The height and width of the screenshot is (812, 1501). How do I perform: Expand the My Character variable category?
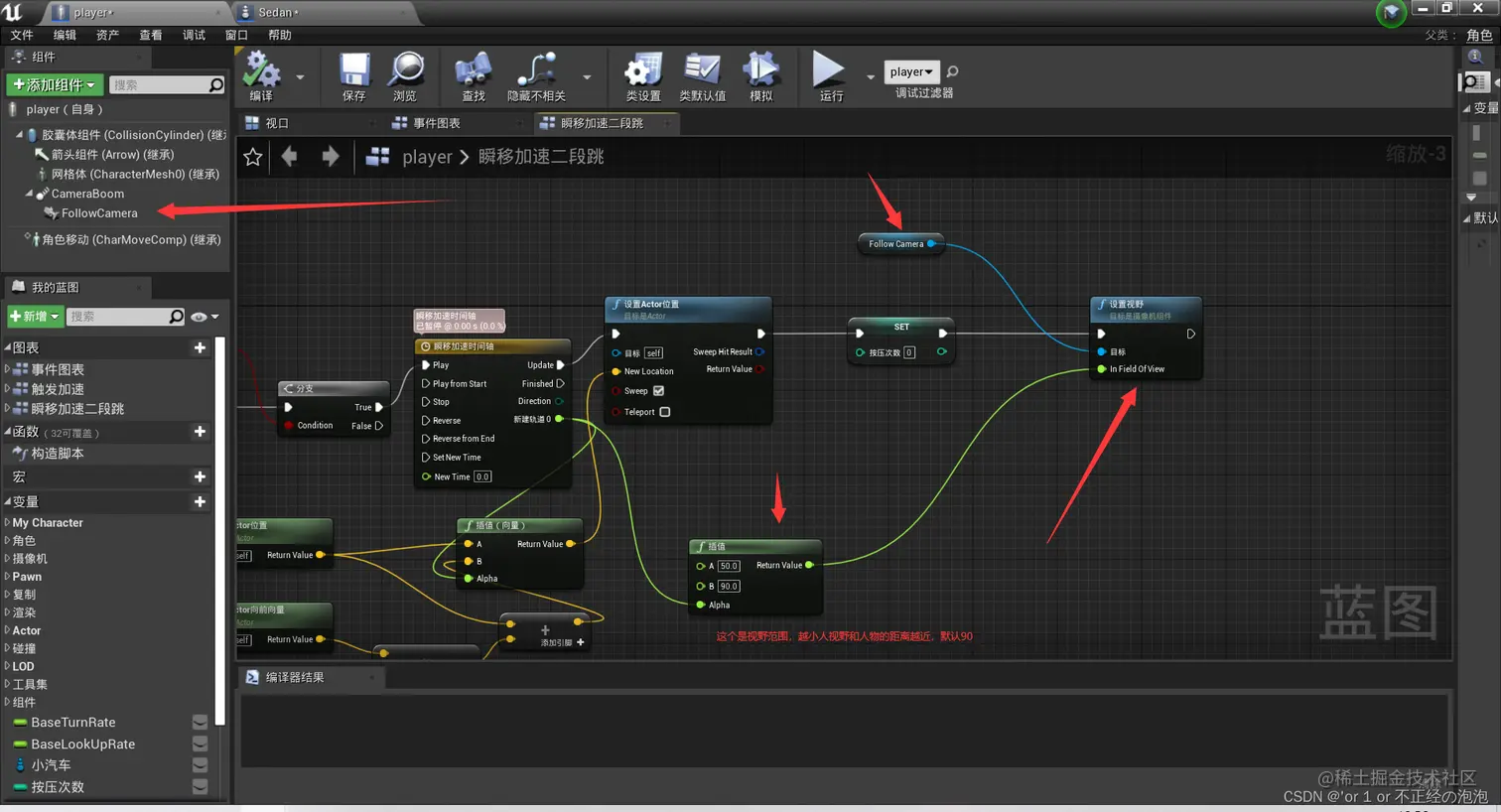7,523
